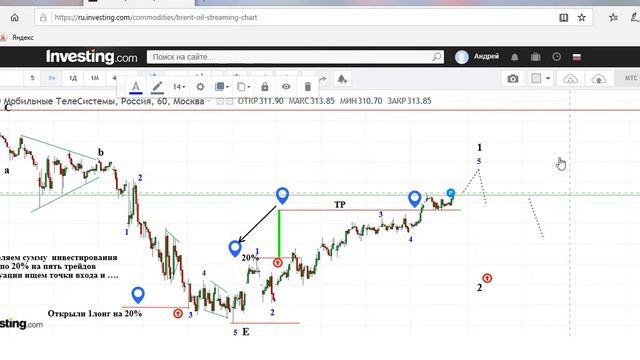Save chart layout to cloud
The image size is (640, 360).
pyautogui.click(x=598, y=79)
